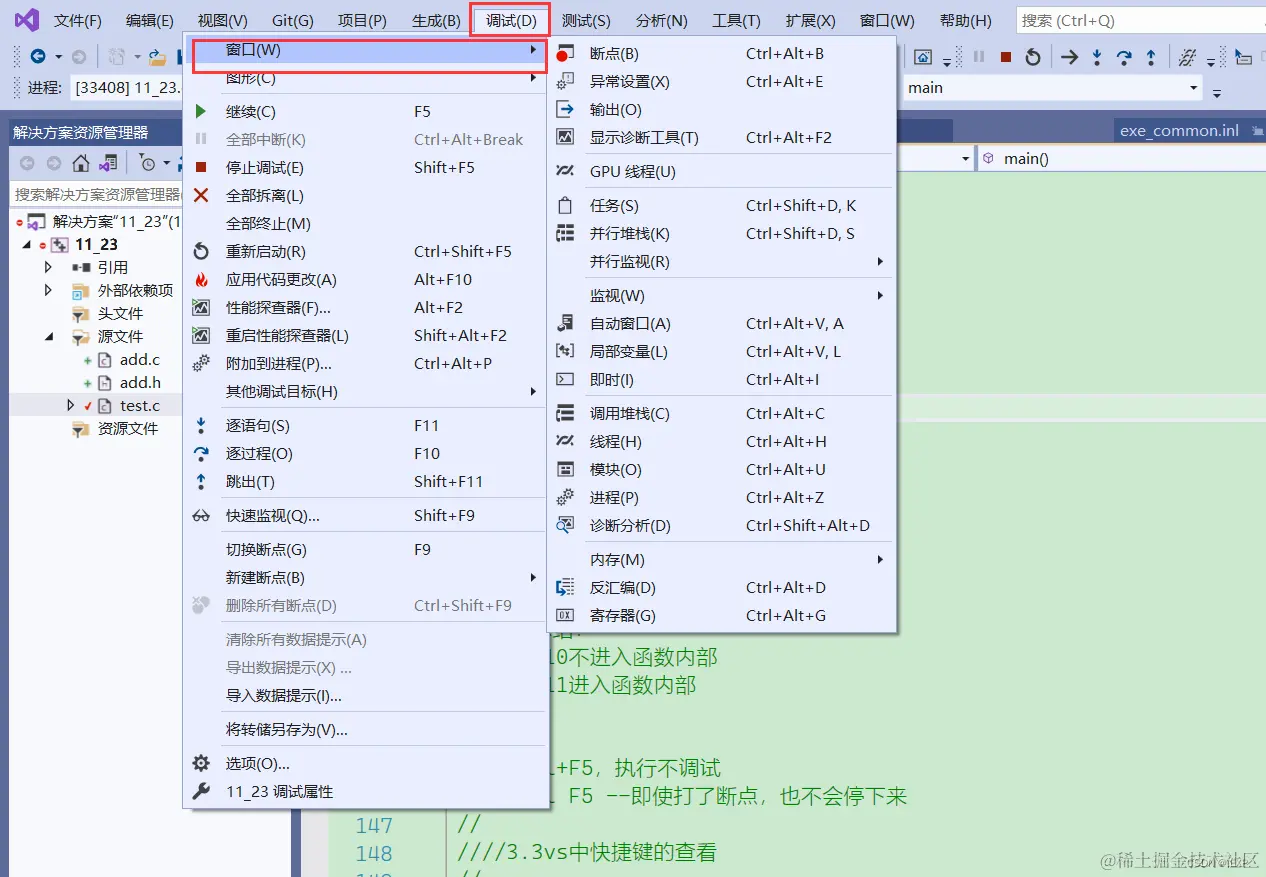
Task: Click the Restart debugging circular arrow icon
Action: [1034, 57]
